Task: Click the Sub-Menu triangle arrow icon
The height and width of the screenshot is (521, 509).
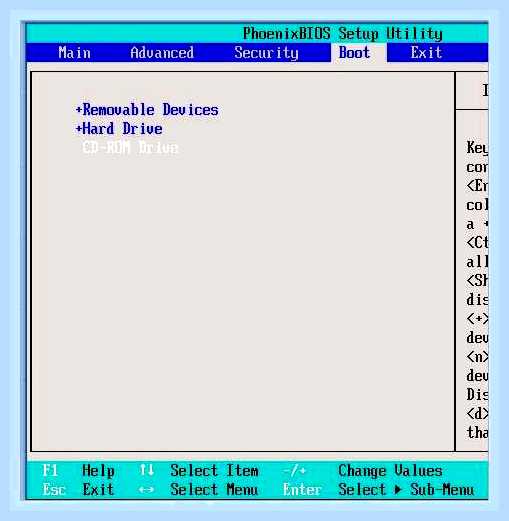Action: pos(398,490)
